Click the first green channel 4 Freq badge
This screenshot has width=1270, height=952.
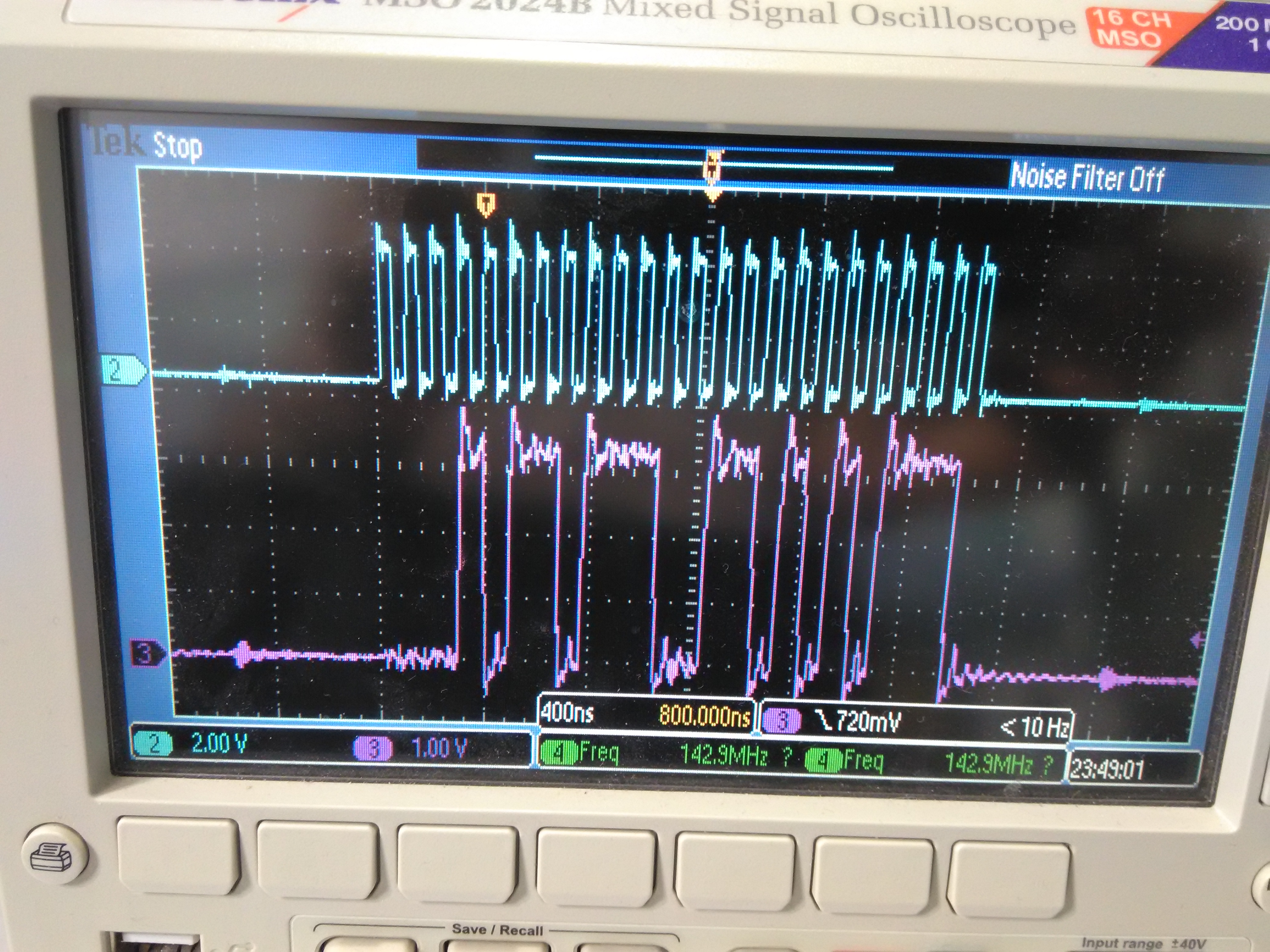pos(560,752)
